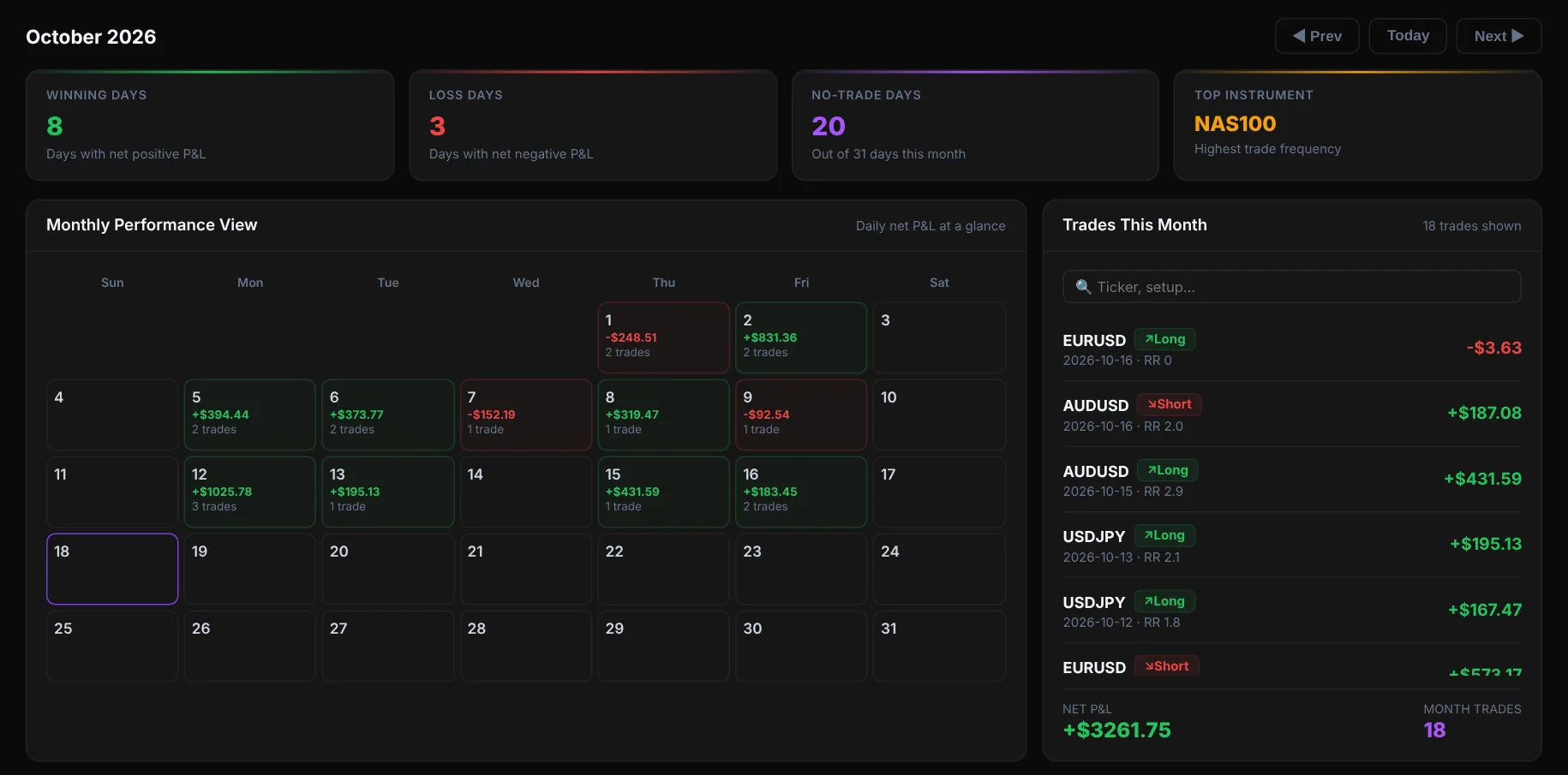Select October 5 showing +$394.44
This screenshot has height=775, width=1568.
pos(250,414)
